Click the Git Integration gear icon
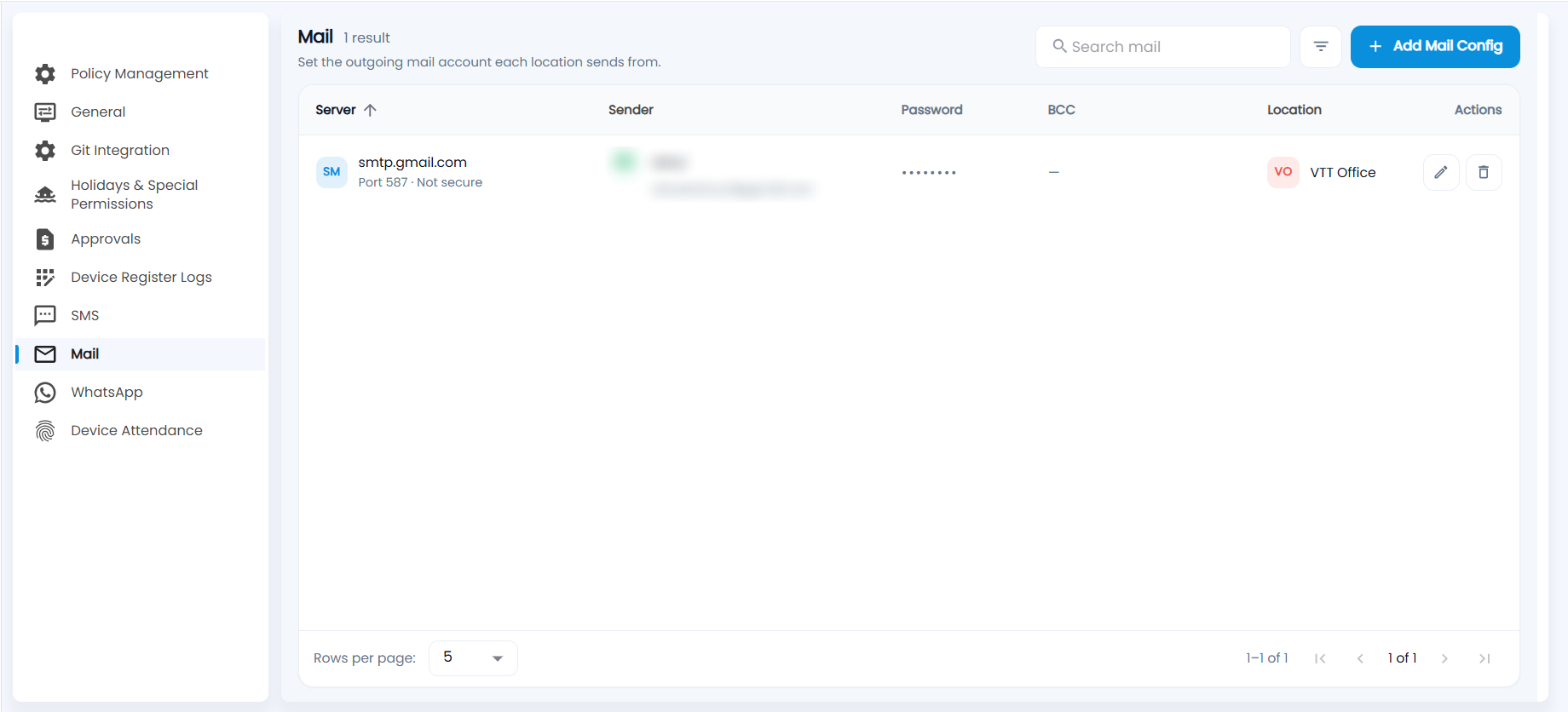This screenshot has height=712, width=1568. [45, 151]
